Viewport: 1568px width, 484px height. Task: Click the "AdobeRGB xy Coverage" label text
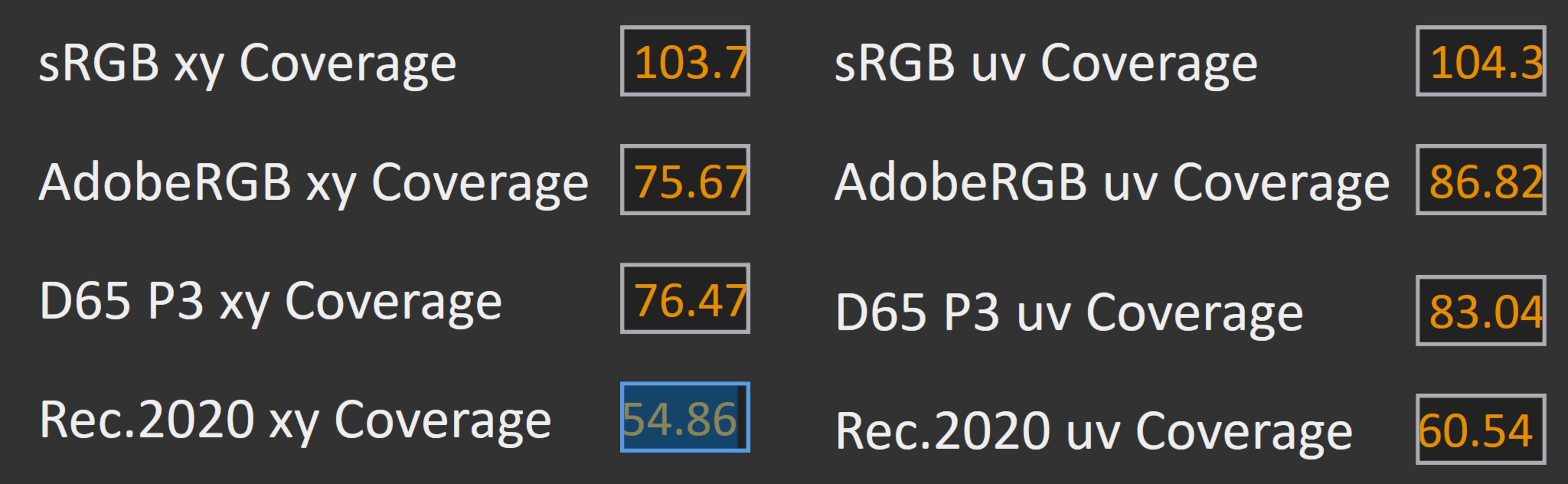314,182
